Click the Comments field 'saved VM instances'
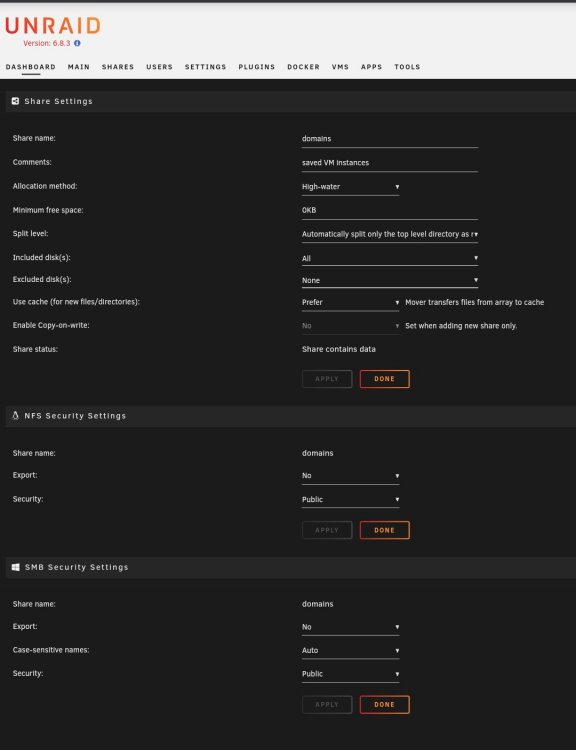Viewport: 576px width, 750px height. click(389, 163)
